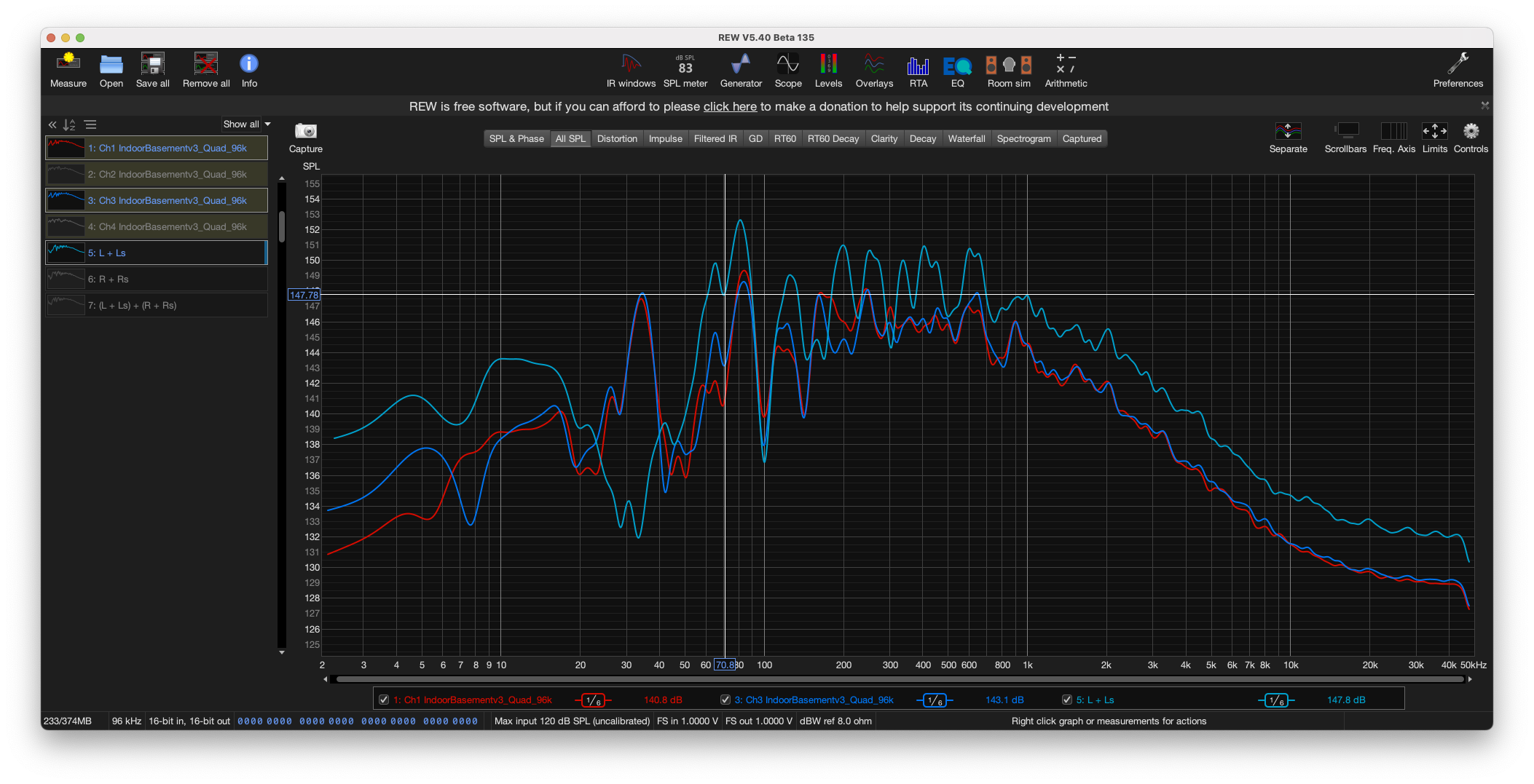Click the Remove all icon
The width and height of the screenshot is (1534, 784).
point(206,71)
